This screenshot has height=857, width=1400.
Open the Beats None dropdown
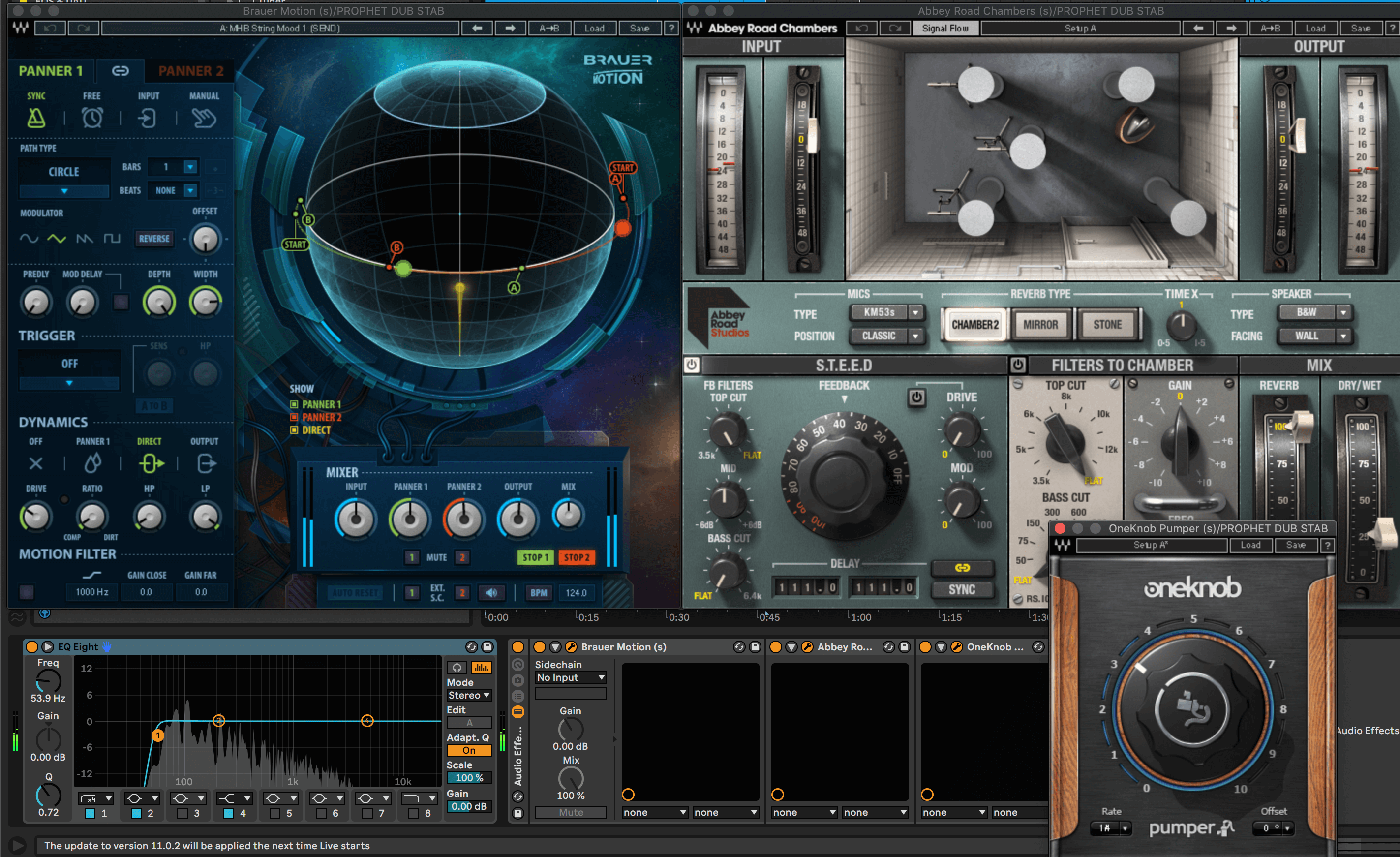pos(190,190)
